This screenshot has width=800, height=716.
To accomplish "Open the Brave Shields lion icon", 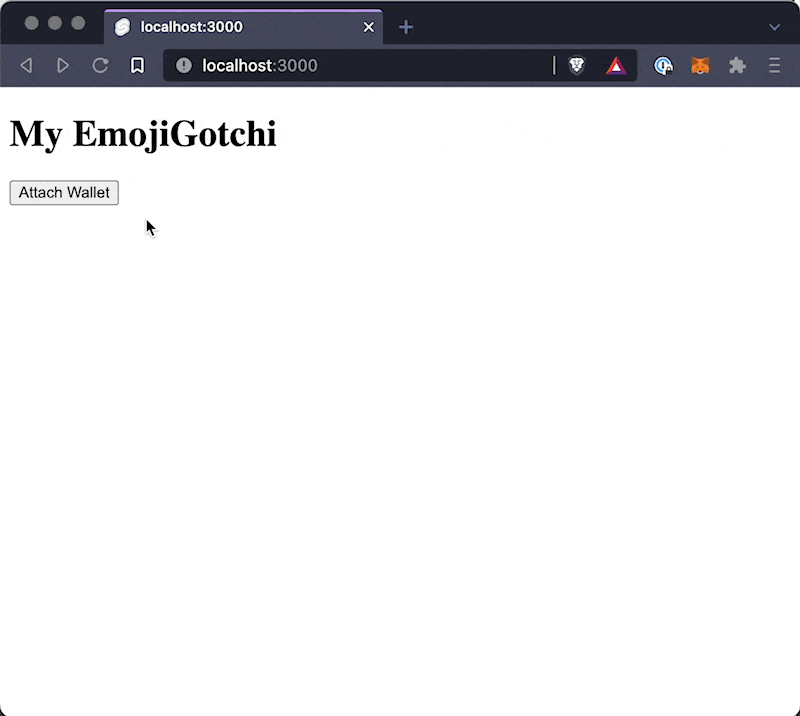I will point(577,65).
